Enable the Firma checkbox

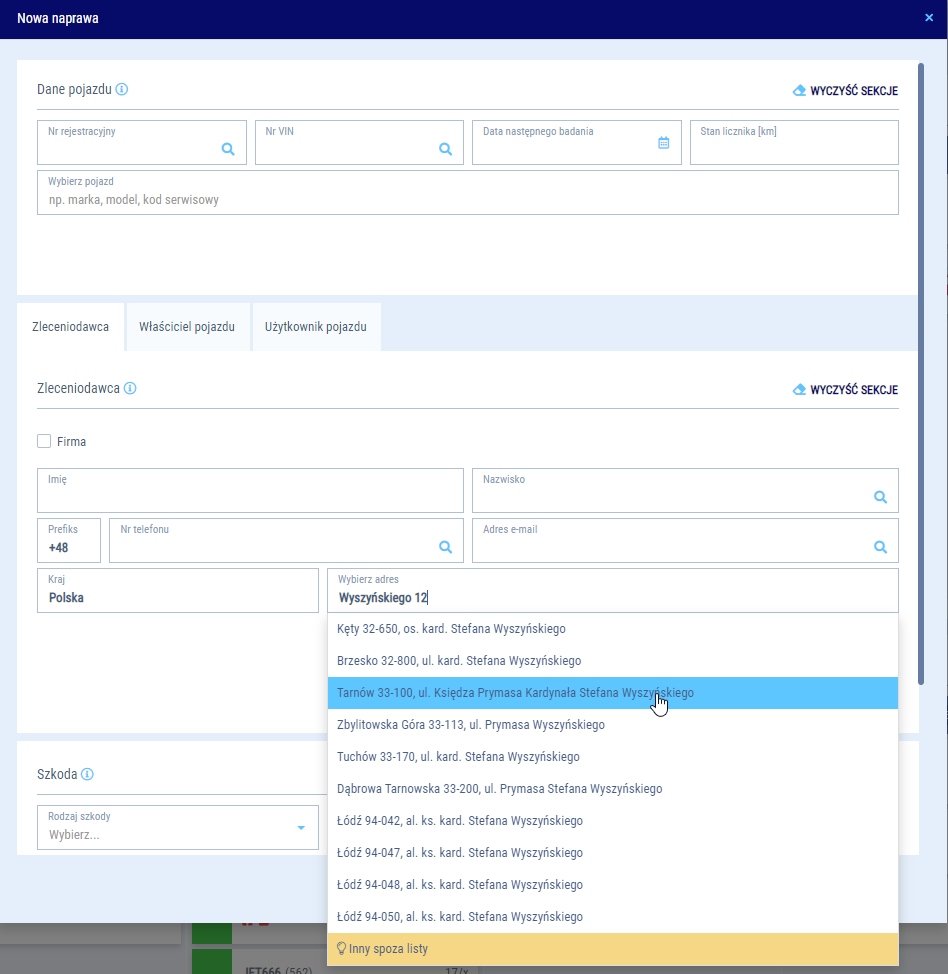(x=44, y=441)
